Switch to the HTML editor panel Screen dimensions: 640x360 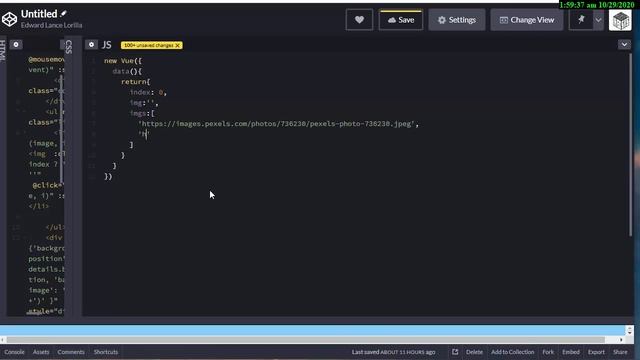3,51
